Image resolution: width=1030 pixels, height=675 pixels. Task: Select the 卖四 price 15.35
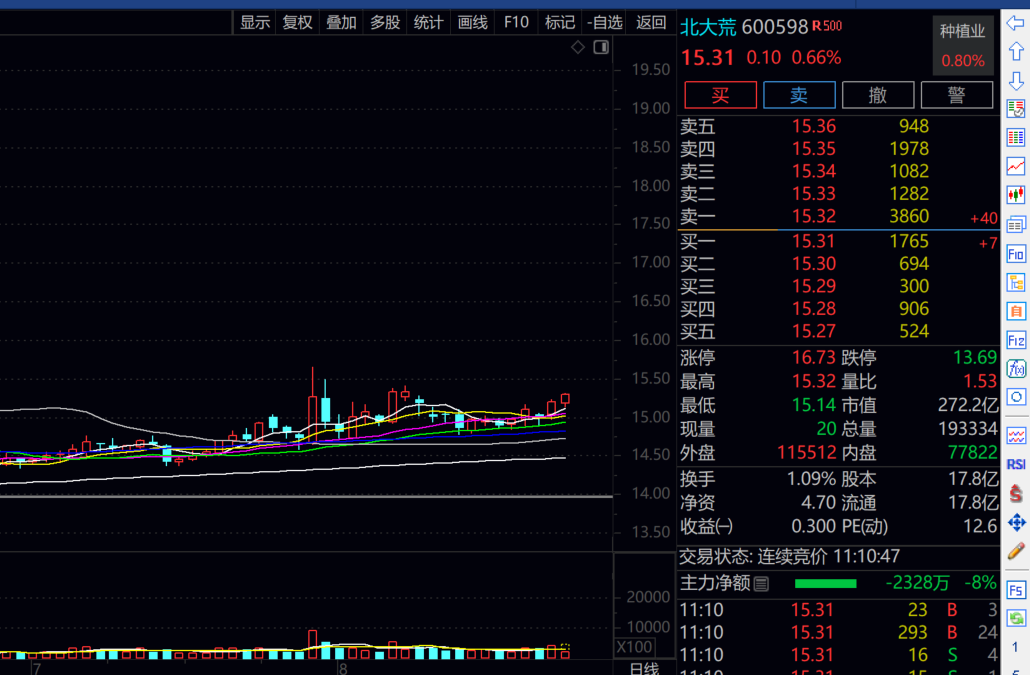click(x=813, y=148)
